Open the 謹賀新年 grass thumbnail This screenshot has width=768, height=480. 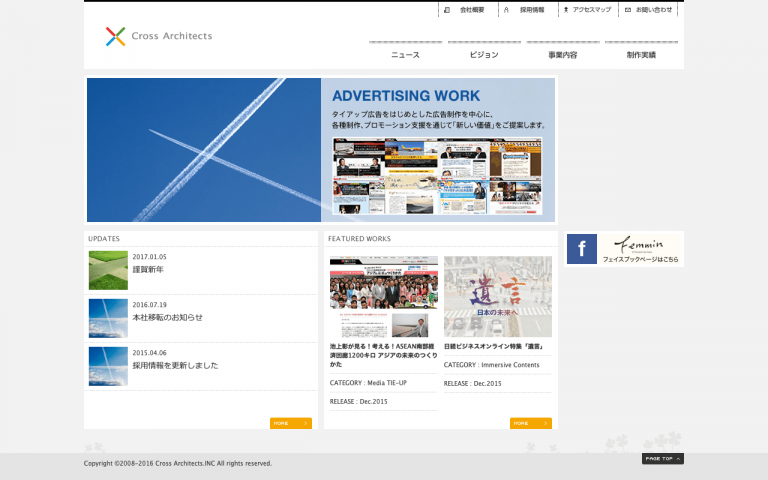(108, 270)
